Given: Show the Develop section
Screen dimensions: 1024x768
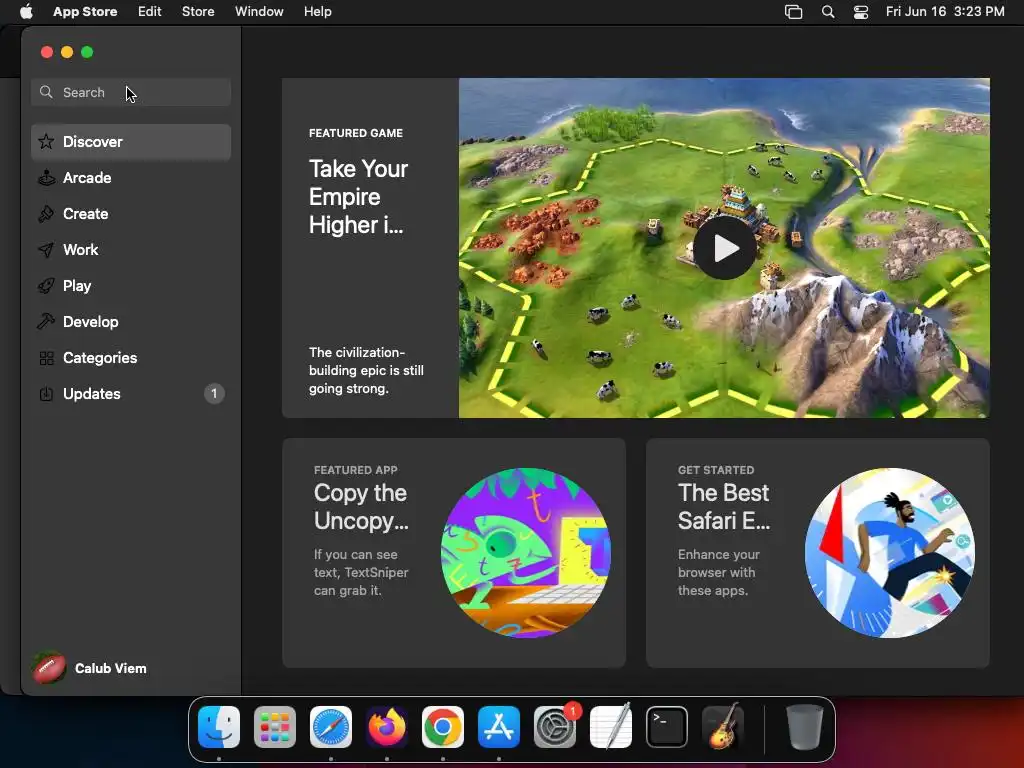Looking at the screenshot, I should (131, 321).
